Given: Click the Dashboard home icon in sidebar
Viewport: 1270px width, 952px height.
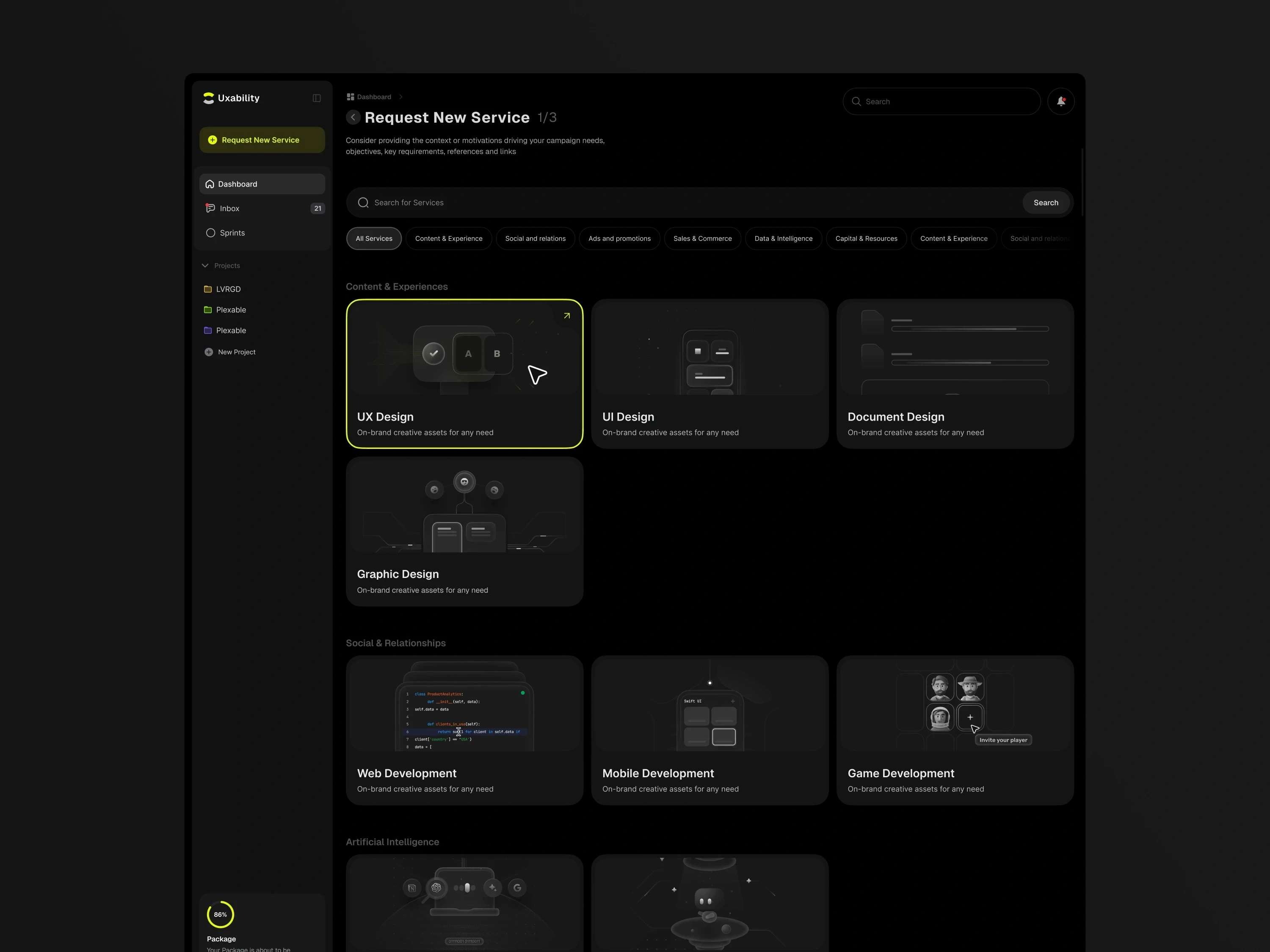Looking at the screenshot, I should 210,184.
